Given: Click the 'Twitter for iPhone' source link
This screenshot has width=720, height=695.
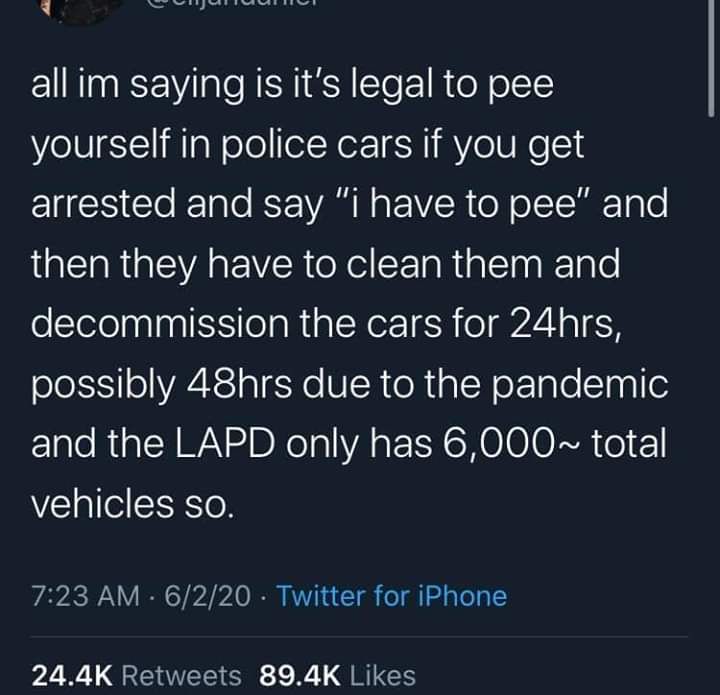Looking at the screenshot, I should 392,596.
